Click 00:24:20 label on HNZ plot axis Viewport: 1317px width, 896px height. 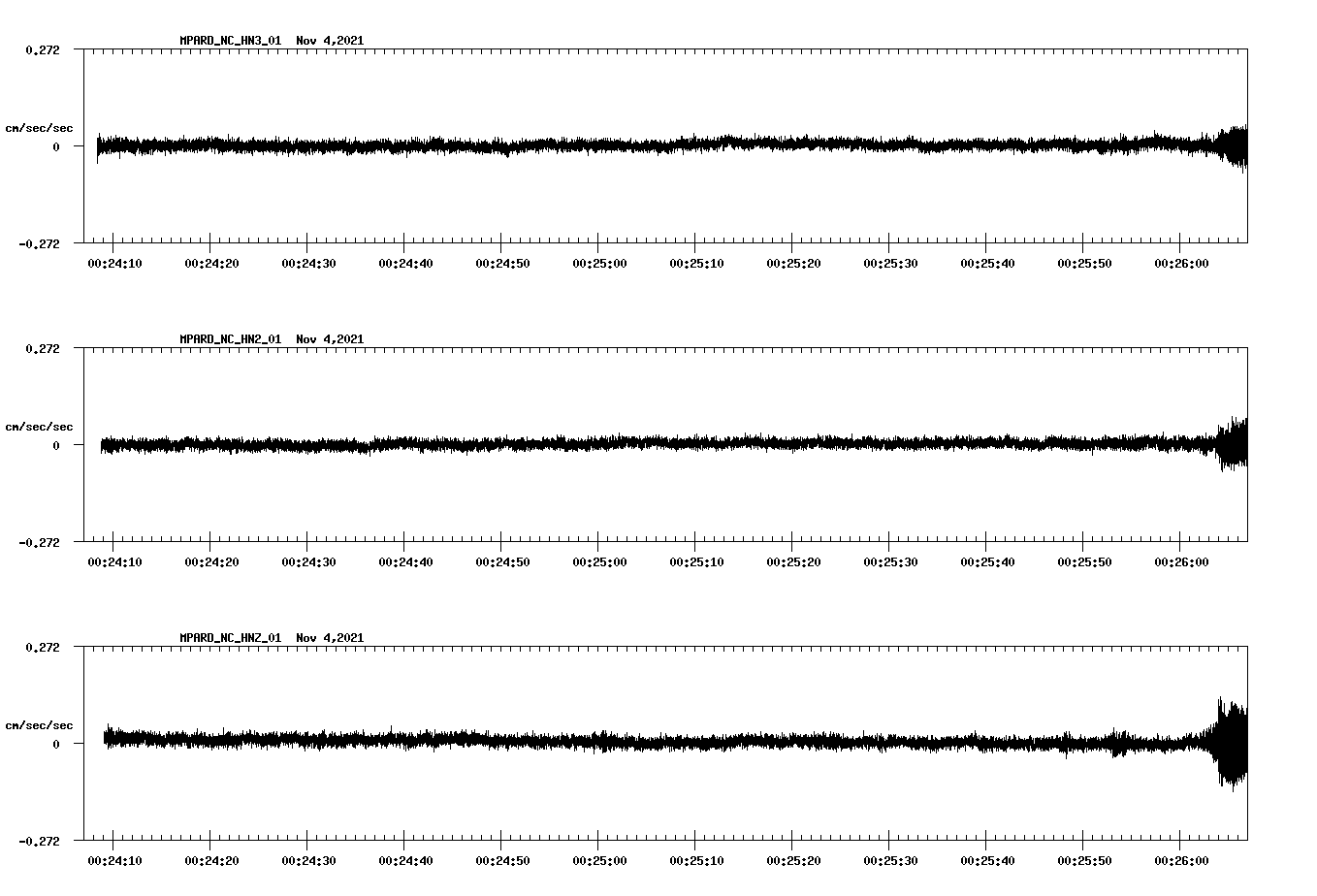(211, 860)
